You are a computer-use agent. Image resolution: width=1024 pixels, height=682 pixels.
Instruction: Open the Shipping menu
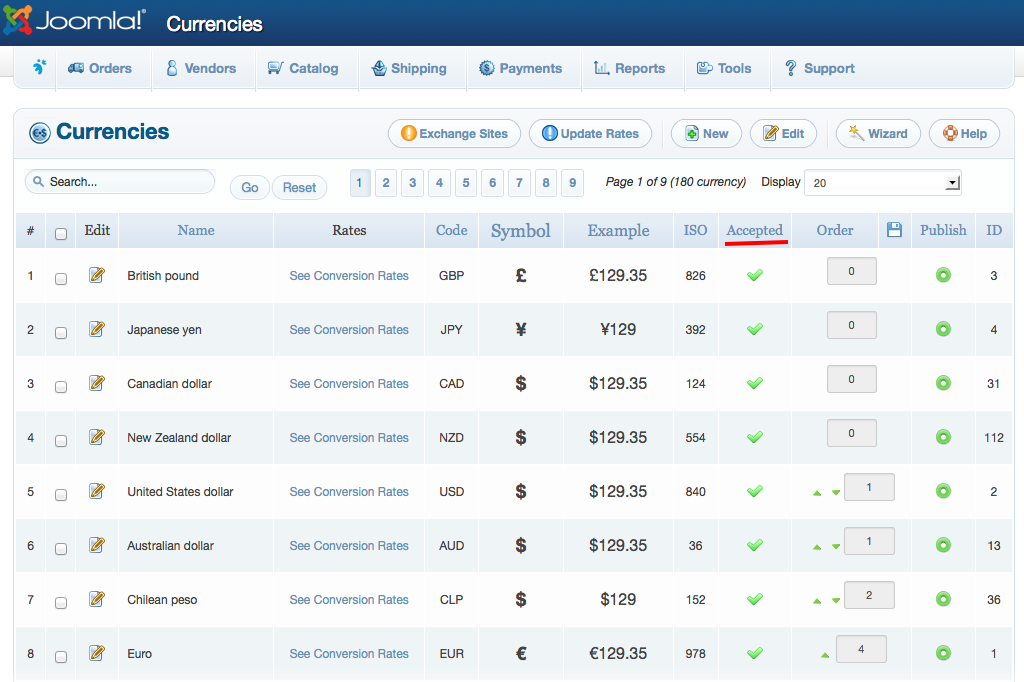[x=409, y=68]
